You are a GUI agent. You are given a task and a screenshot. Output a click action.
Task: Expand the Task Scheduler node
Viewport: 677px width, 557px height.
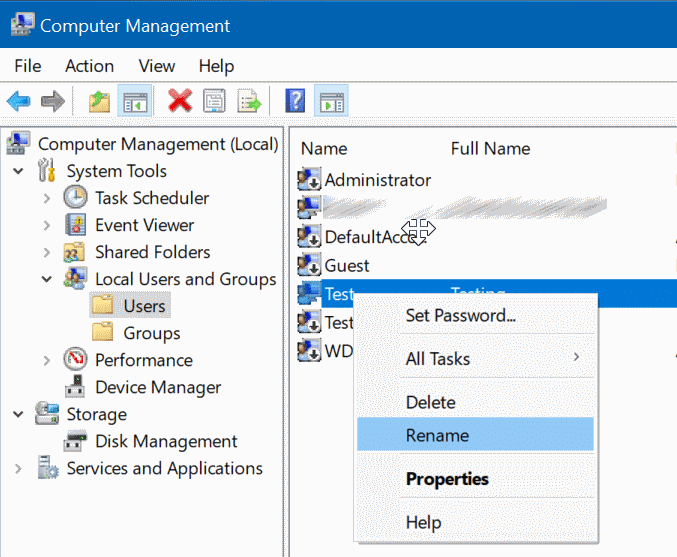(47, 198)
